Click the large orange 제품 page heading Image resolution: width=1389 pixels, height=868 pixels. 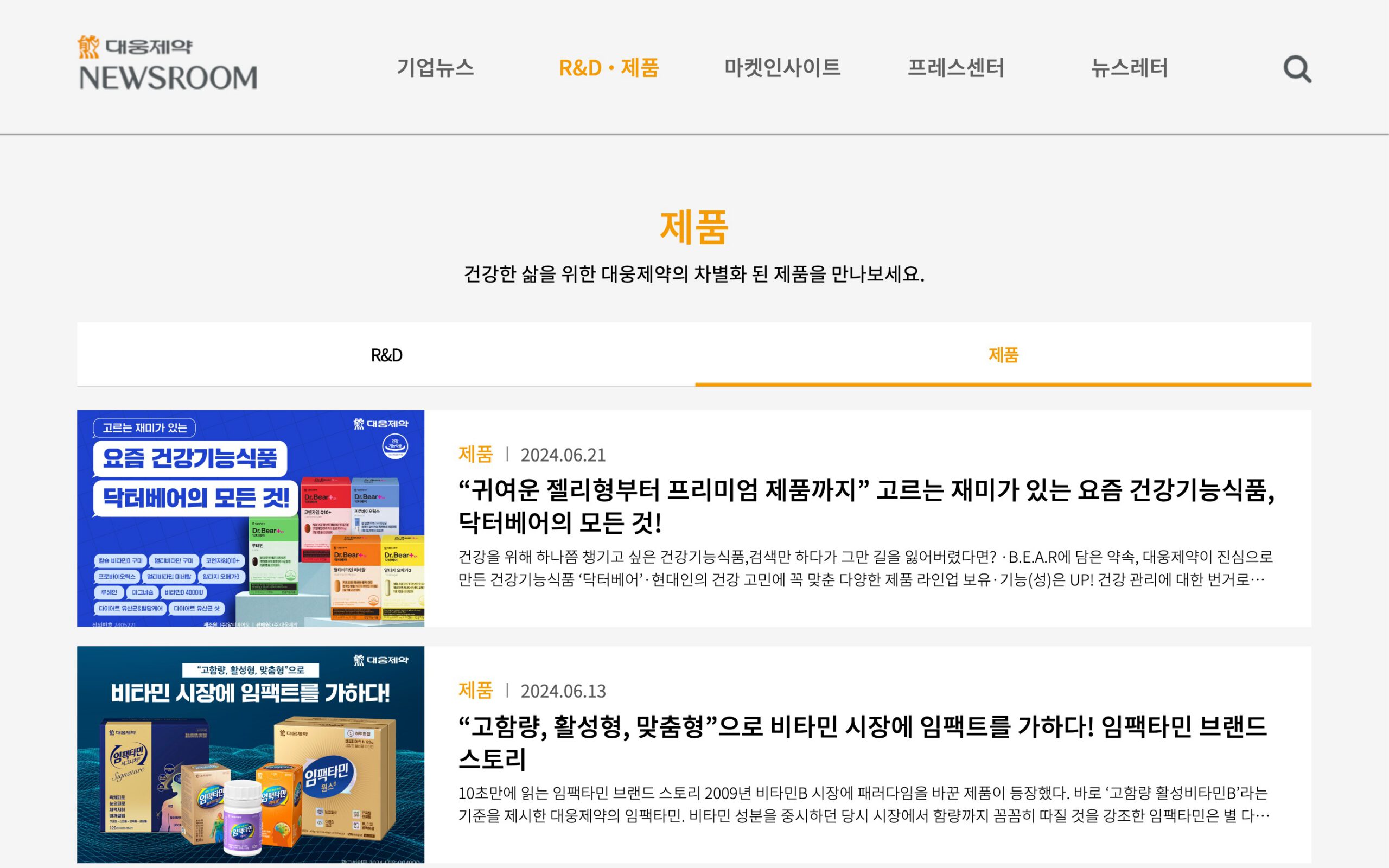(x=694, y=227)
